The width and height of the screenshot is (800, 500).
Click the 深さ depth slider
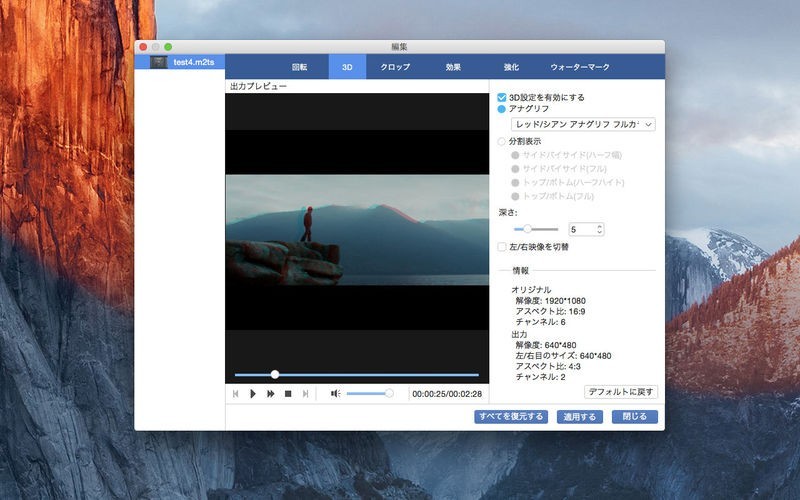tap(535, 229)
